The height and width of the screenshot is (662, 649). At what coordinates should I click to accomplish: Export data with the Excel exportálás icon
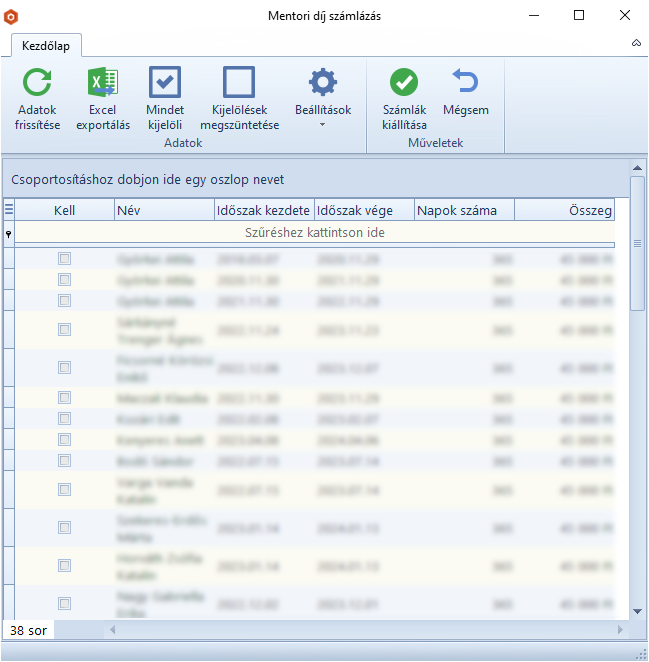click(x=102, y=82)
